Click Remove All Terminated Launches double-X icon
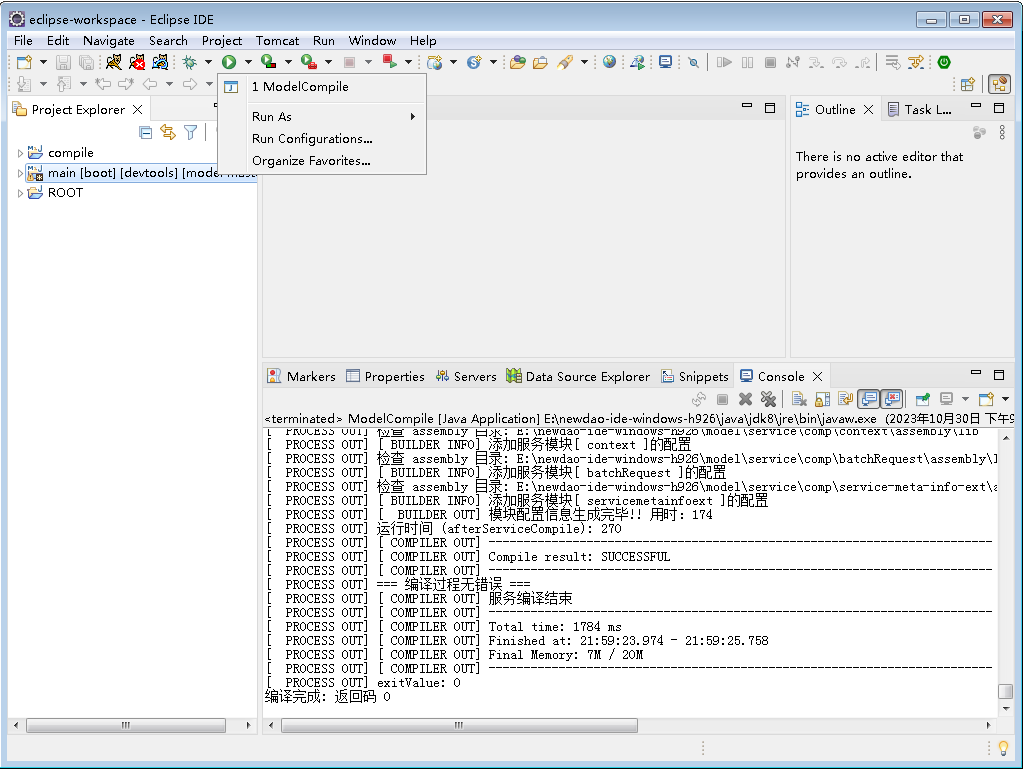 pyautogui.click(x=769, y=399)
